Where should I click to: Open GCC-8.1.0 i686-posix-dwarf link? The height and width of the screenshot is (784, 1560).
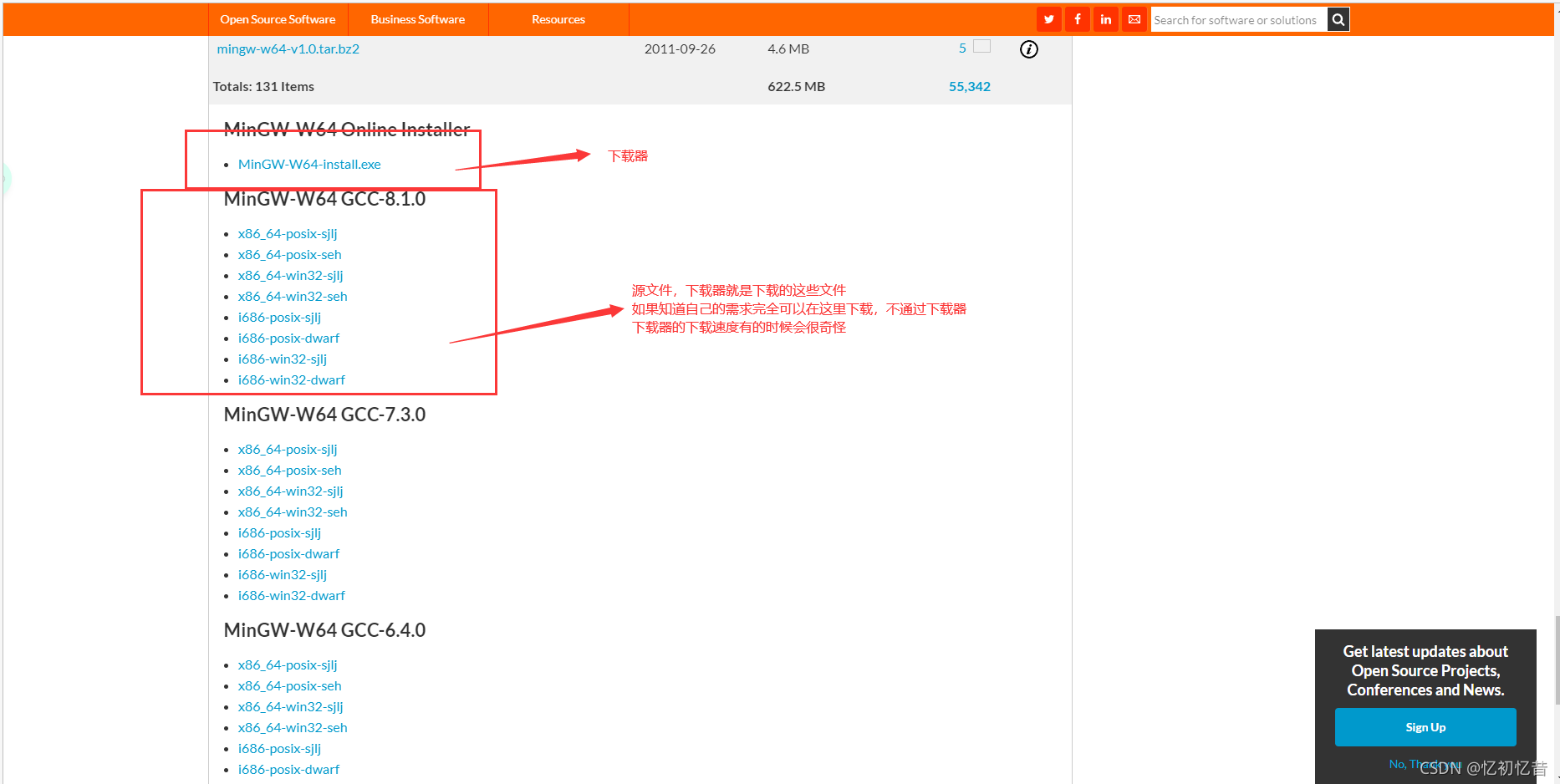click(288, 338)
